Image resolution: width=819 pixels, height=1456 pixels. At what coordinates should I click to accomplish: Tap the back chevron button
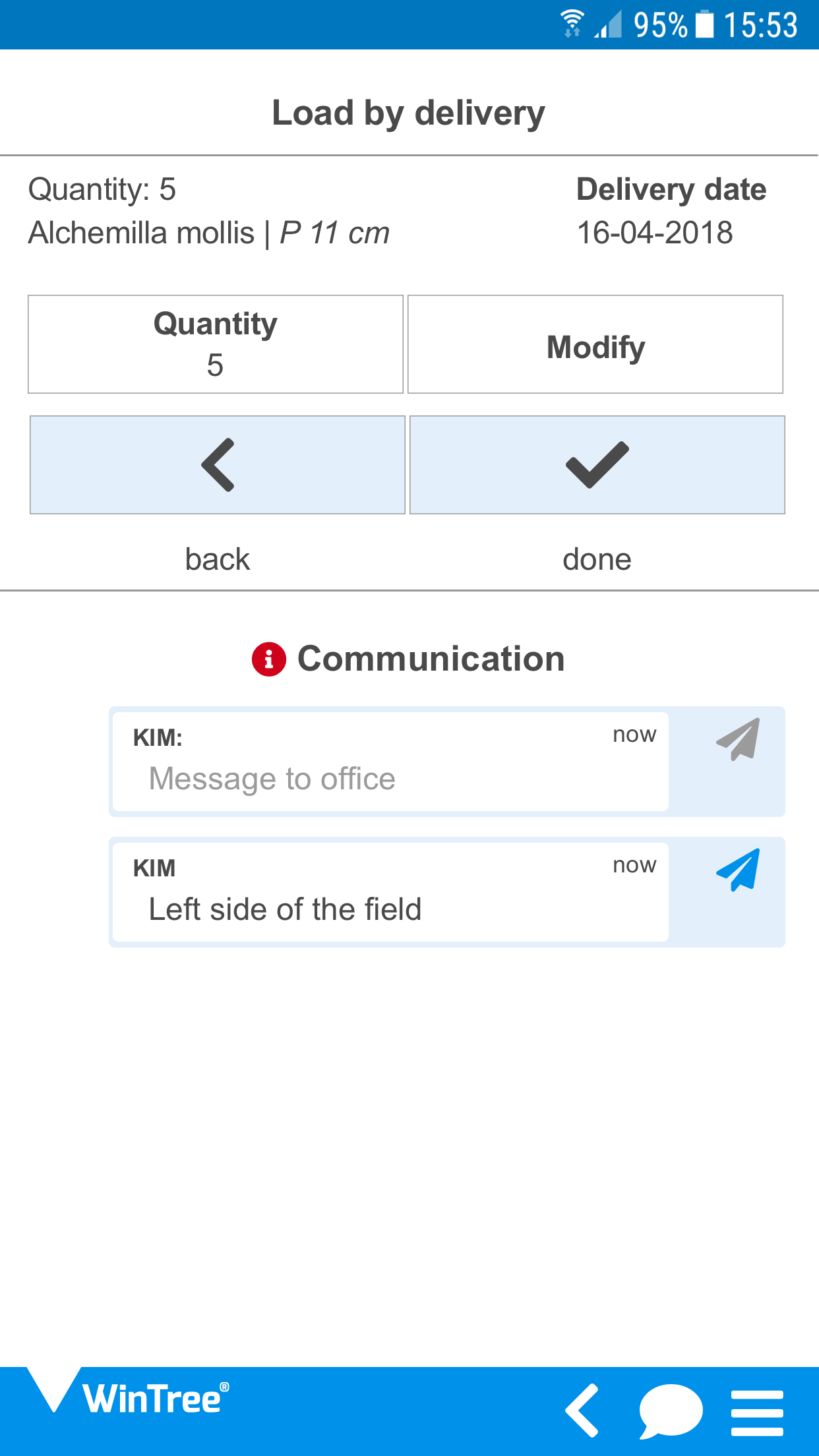click(218, 465)
